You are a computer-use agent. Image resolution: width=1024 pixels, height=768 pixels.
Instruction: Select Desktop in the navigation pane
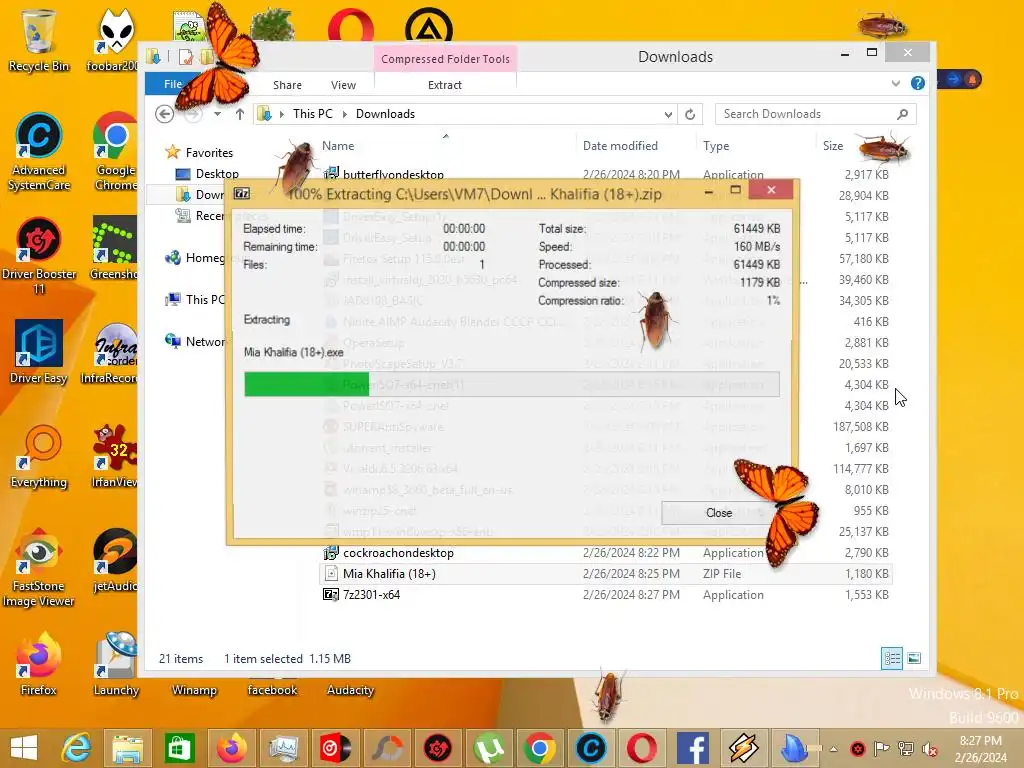[207, 174]
